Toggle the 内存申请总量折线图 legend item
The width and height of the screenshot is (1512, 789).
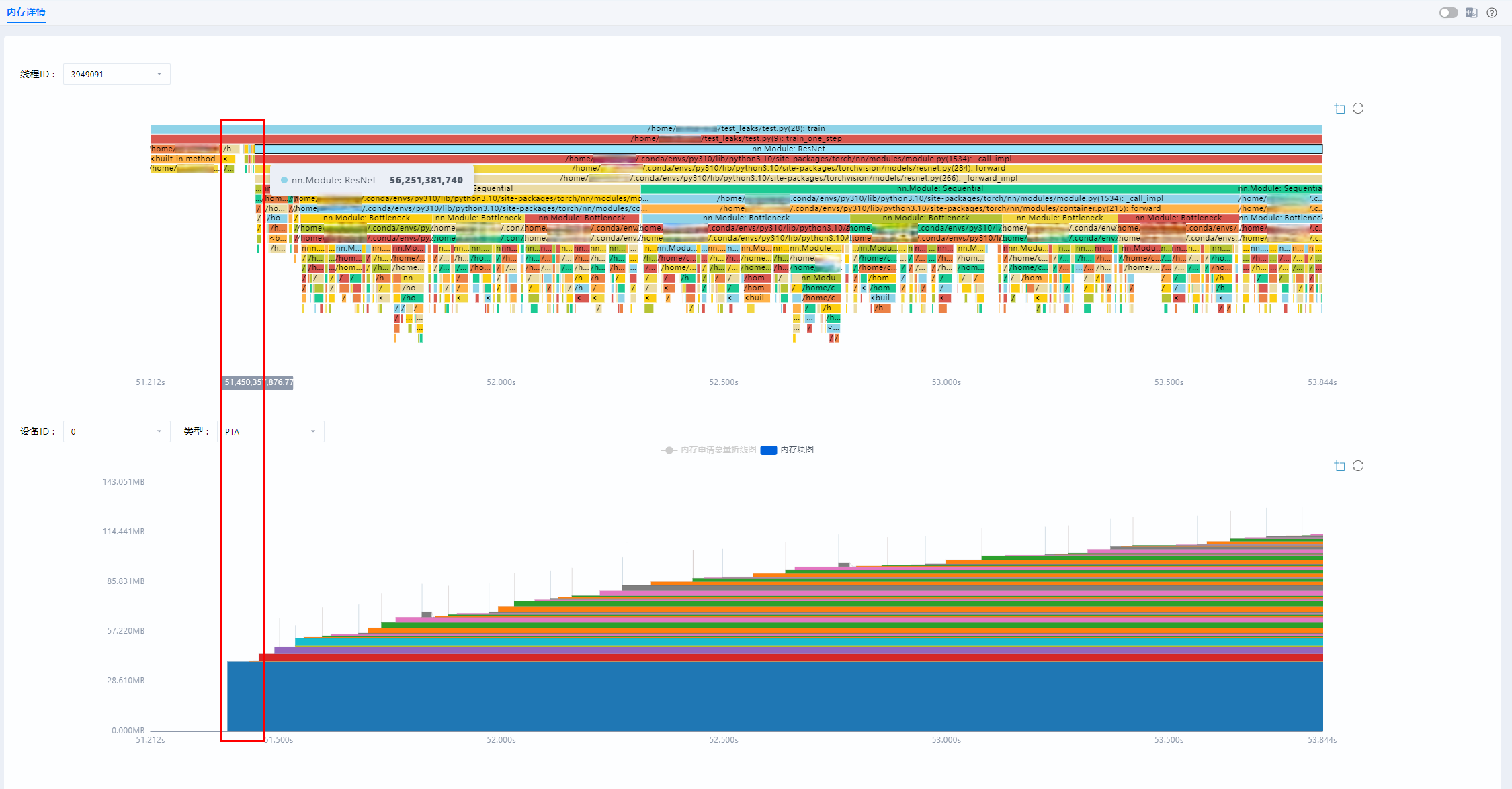click(x=709, y=450)
